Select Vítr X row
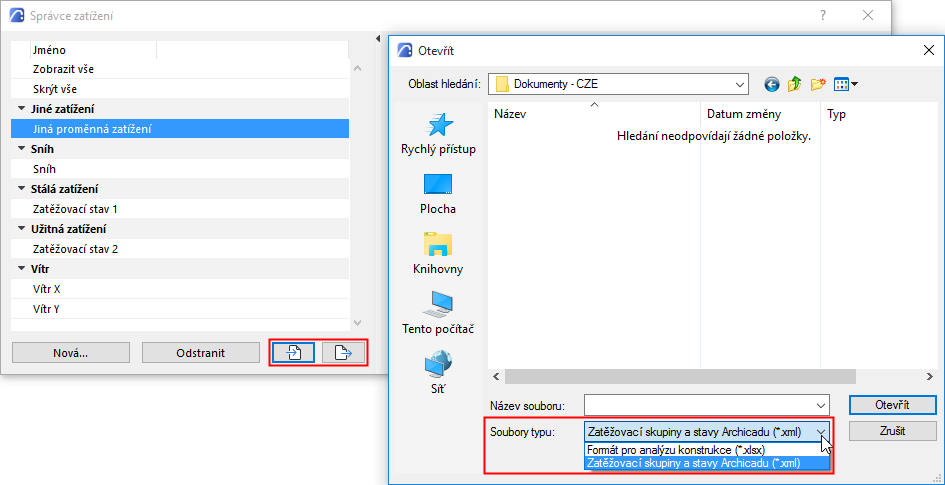The height and width of the screenshot is (485, 945). coord(180,289)
